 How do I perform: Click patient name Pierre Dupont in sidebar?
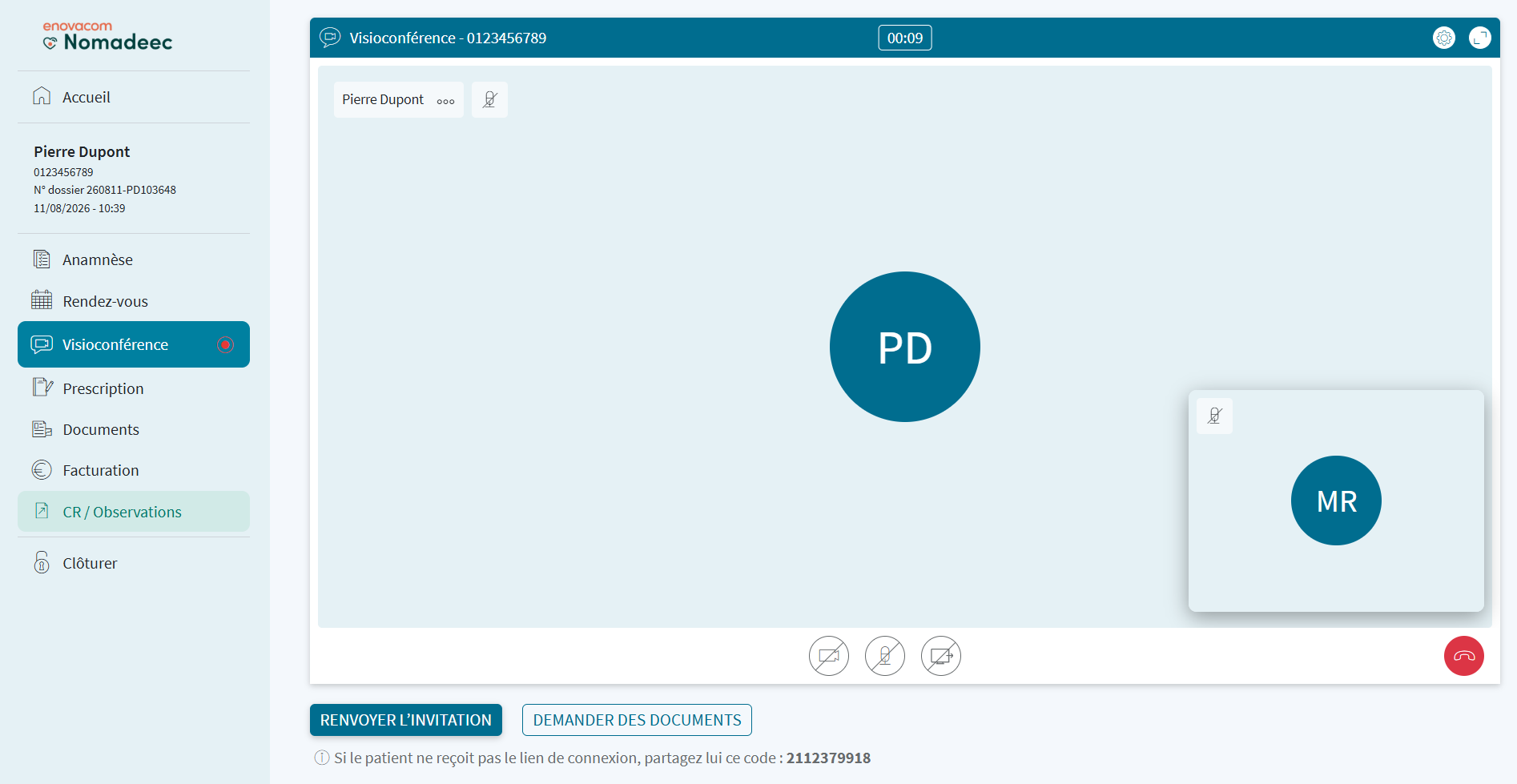click(82, 151)
